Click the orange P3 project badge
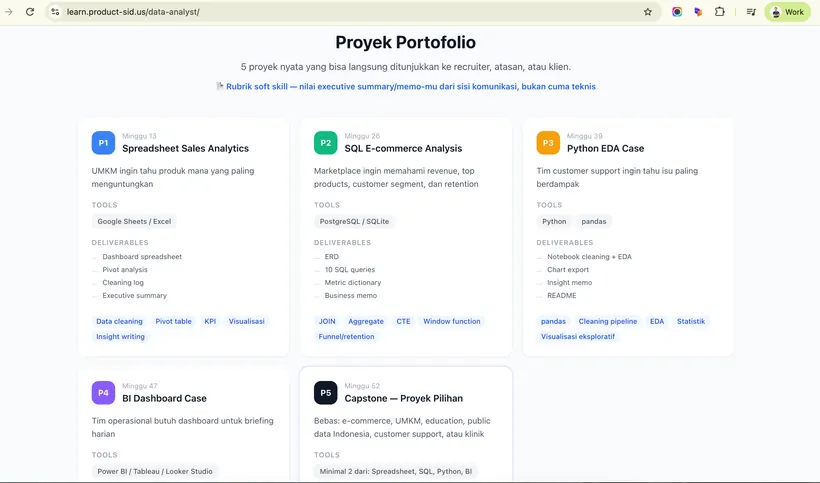The height and width of the screenshot is (483, 820). coord(548,143)
